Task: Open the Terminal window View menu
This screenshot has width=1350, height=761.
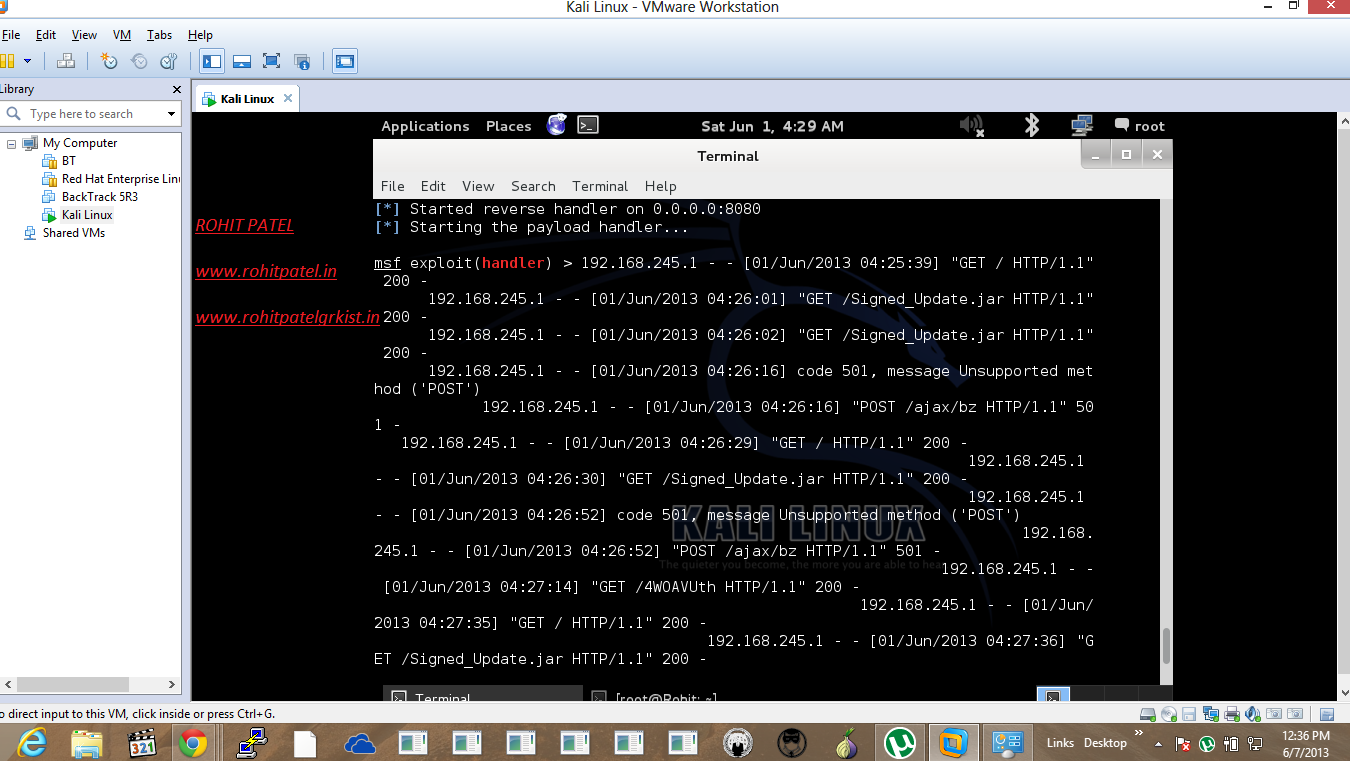Action: point(478,186)
